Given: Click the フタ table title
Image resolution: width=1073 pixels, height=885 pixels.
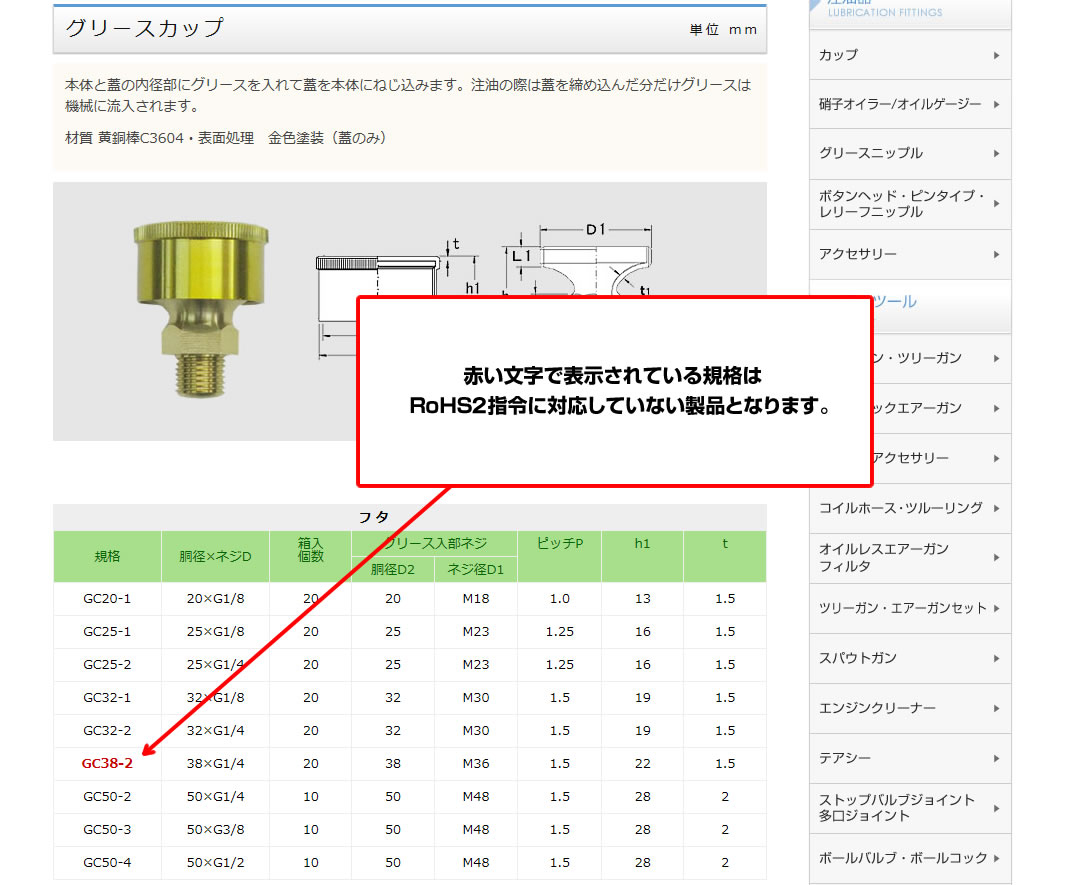Looking at the screenshot, I should tap(374, 517).
